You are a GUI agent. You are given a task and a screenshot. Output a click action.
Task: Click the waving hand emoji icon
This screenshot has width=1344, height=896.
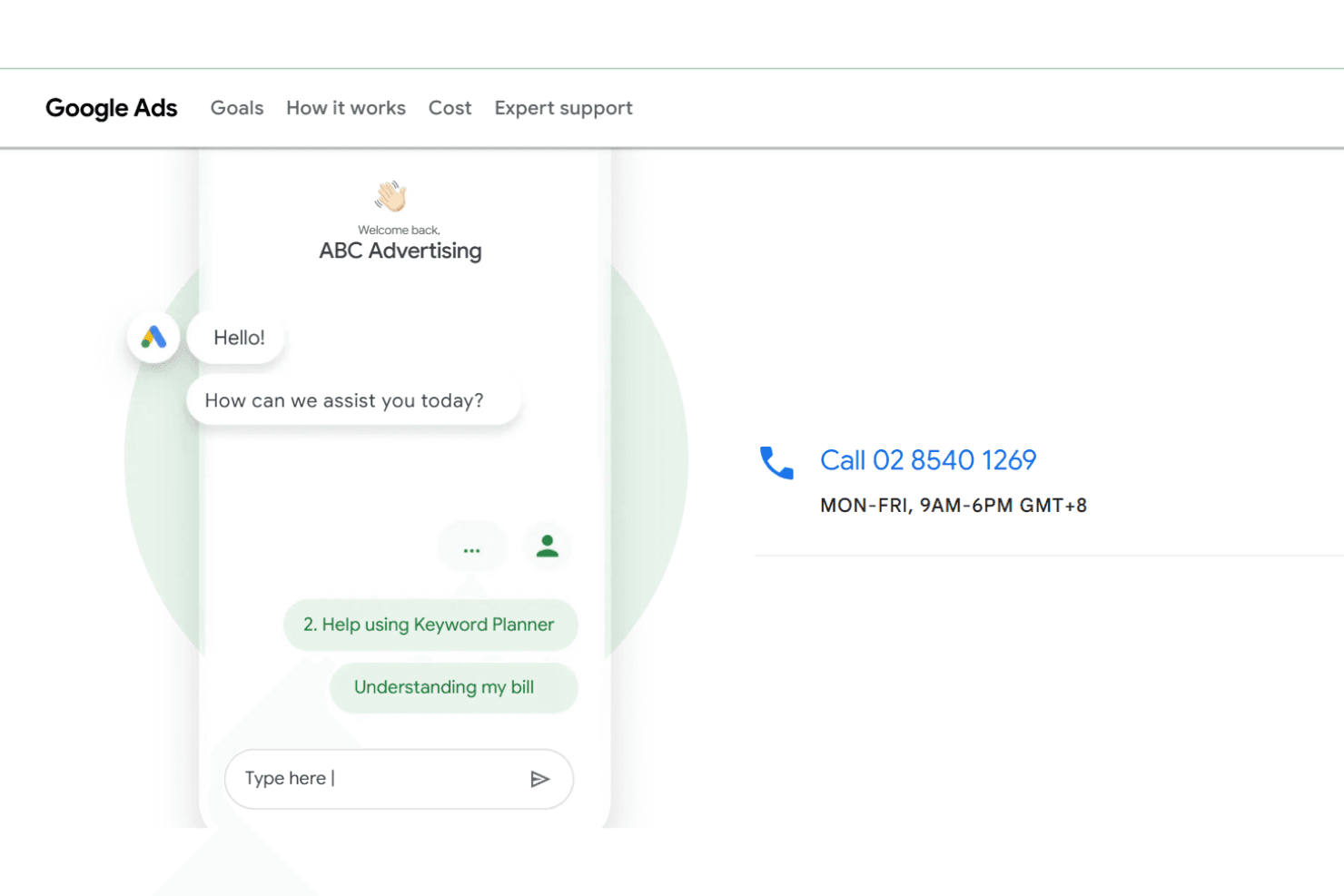[x=391, y=195]
